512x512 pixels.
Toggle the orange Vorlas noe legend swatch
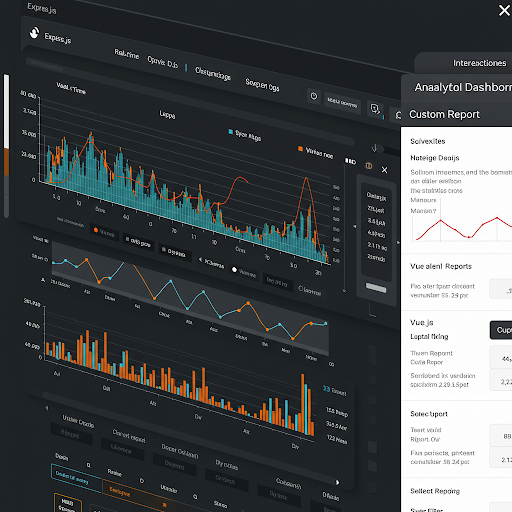point(300,149)
